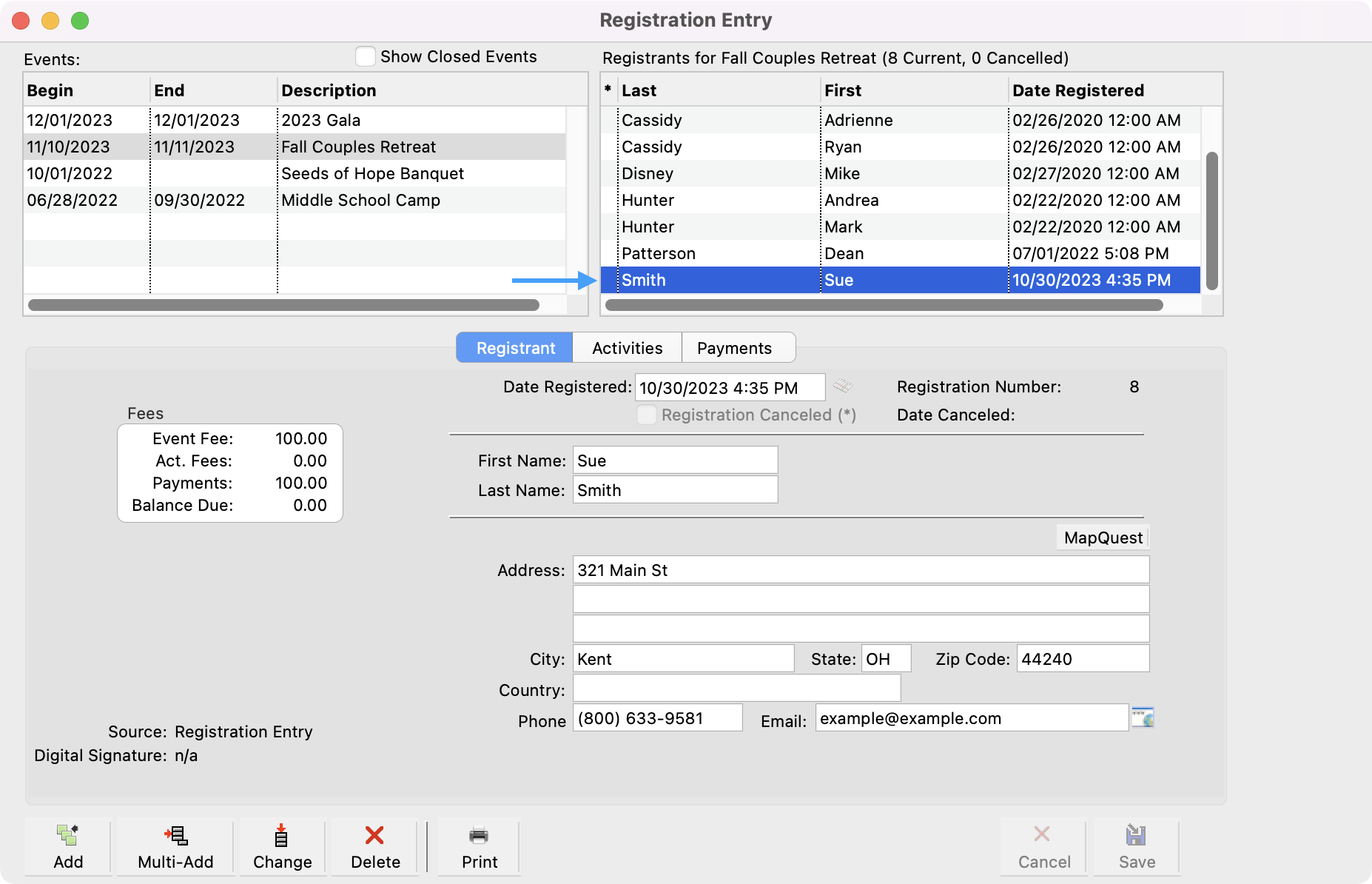Viewport: 1372px width, 884px height.
Task: Select the 2023 Gala event row
Action: (296, 120)
